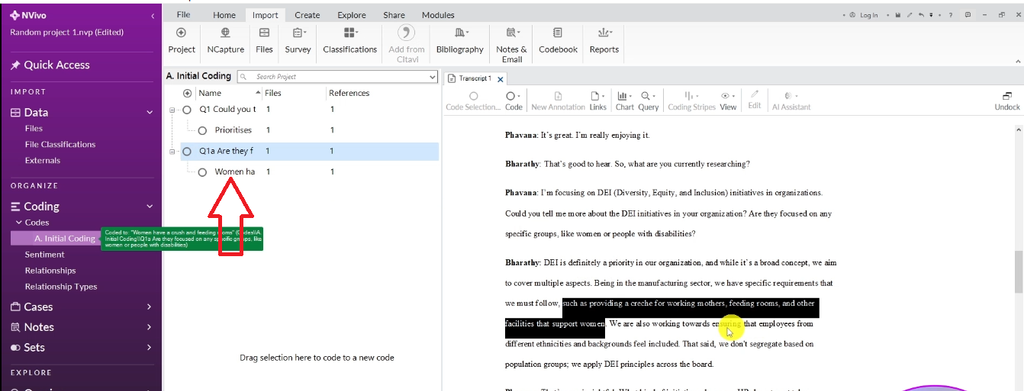Open Externals in the sidebar
The width and height of the screenshot is (1024, 391).
point(42,160)
